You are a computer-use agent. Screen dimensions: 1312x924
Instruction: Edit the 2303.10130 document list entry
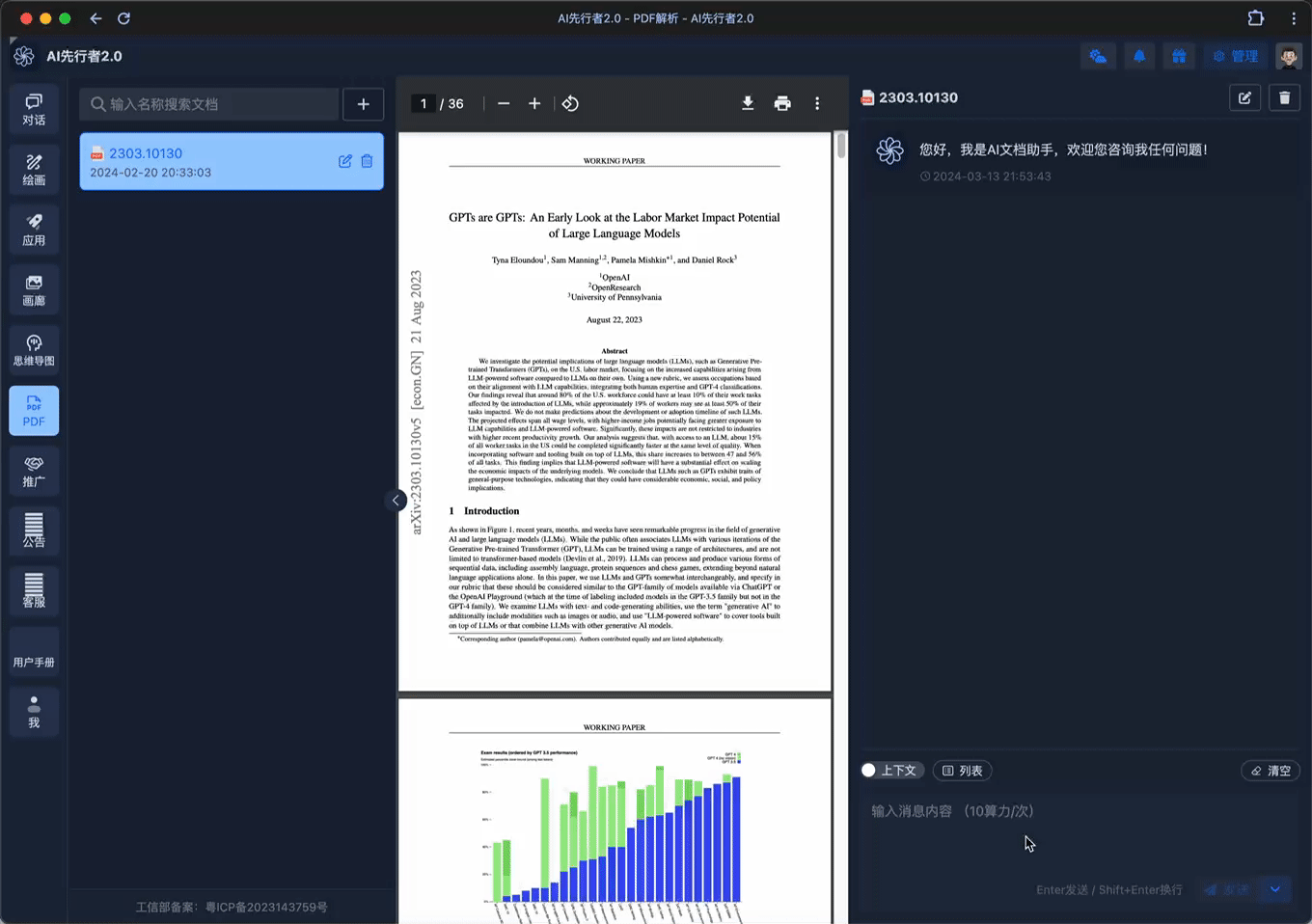point(344,161)
